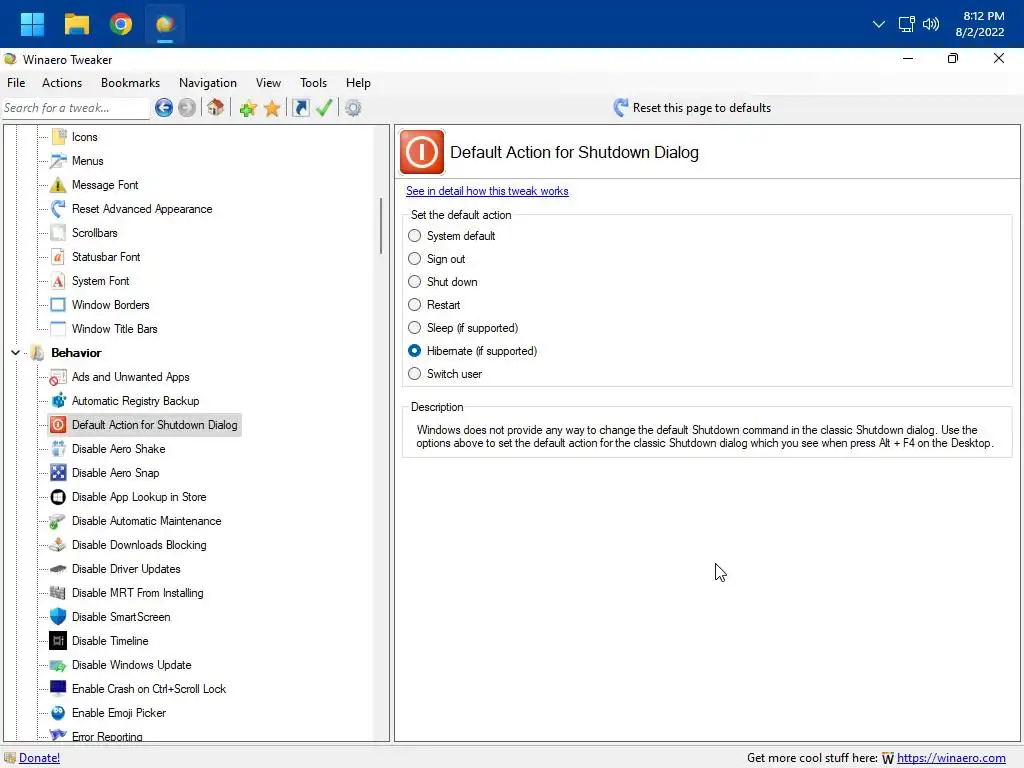Click the grey Forward navigation arrow
This screenshot has width=1024, height=768.
tap(187, 108)
